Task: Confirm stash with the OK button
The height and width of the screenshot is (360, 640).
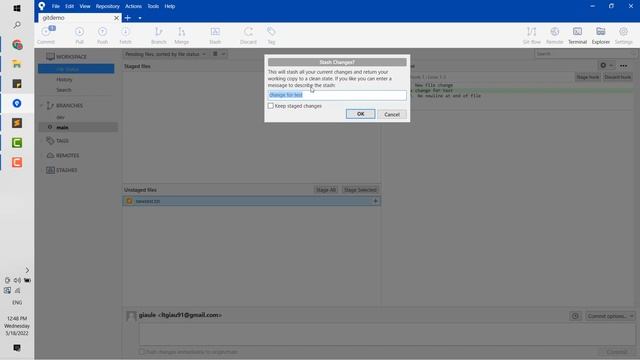Action: (360, 114)
